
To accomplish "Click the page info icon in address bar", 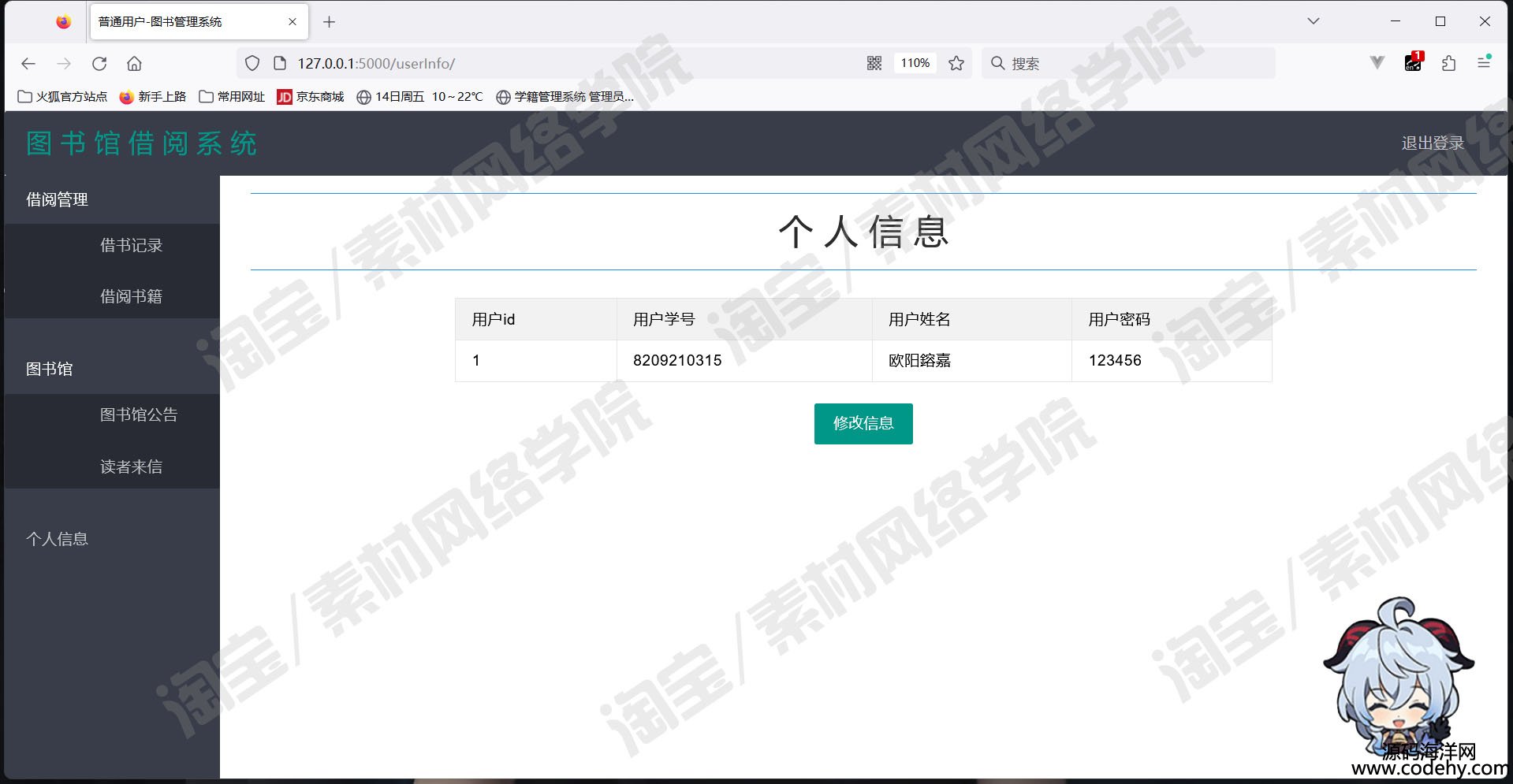I will (x=279, y=64).
